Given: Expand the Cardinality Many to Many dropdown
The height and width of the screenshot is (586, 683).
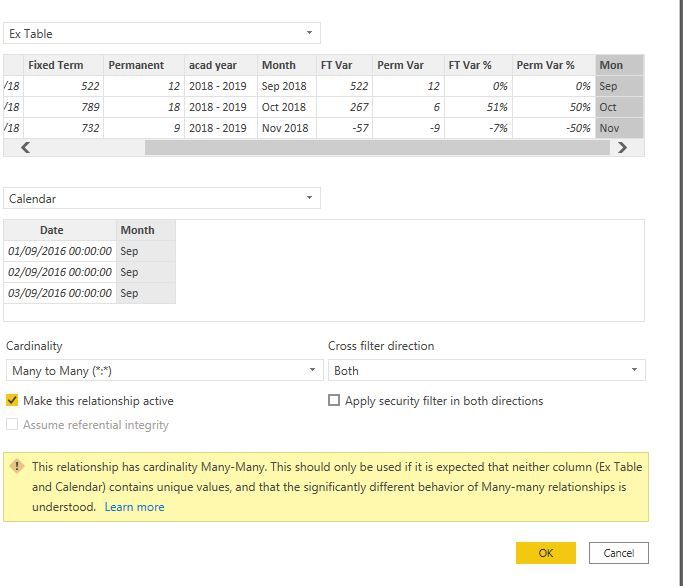Looking at the screenshot, I should pyautogui.click(x=165, y=370).
